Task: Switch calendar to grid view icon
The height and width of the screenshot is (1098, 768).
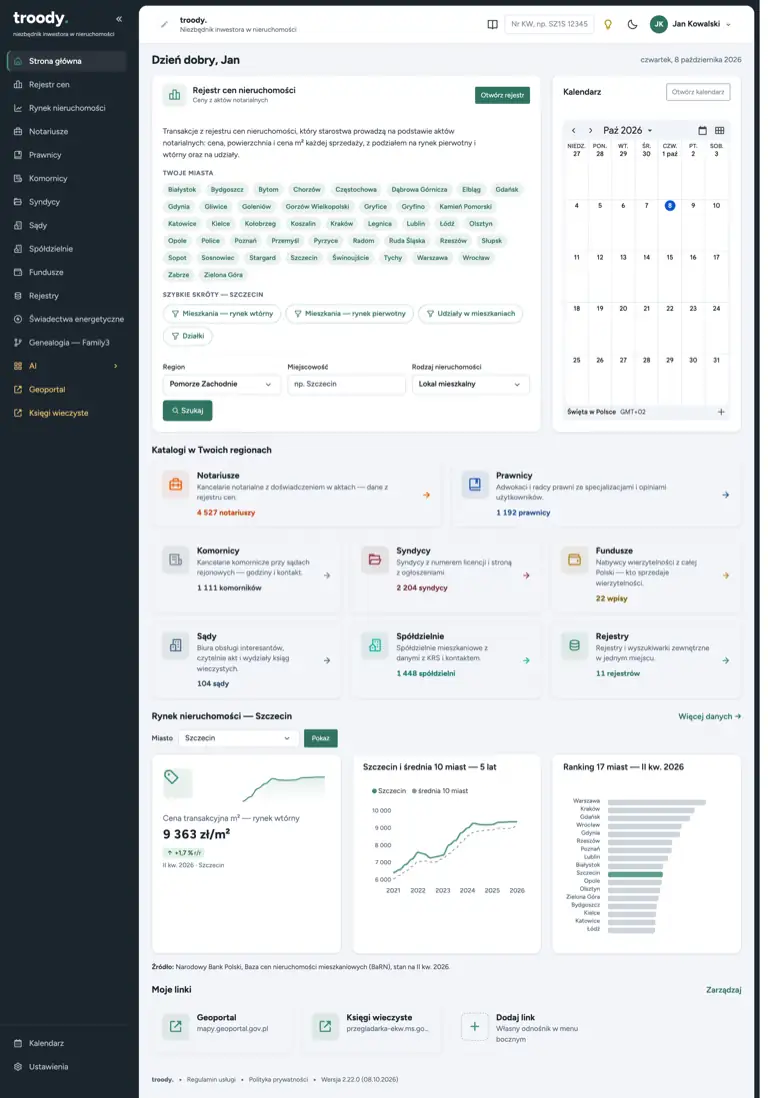Action: [719, 130]
